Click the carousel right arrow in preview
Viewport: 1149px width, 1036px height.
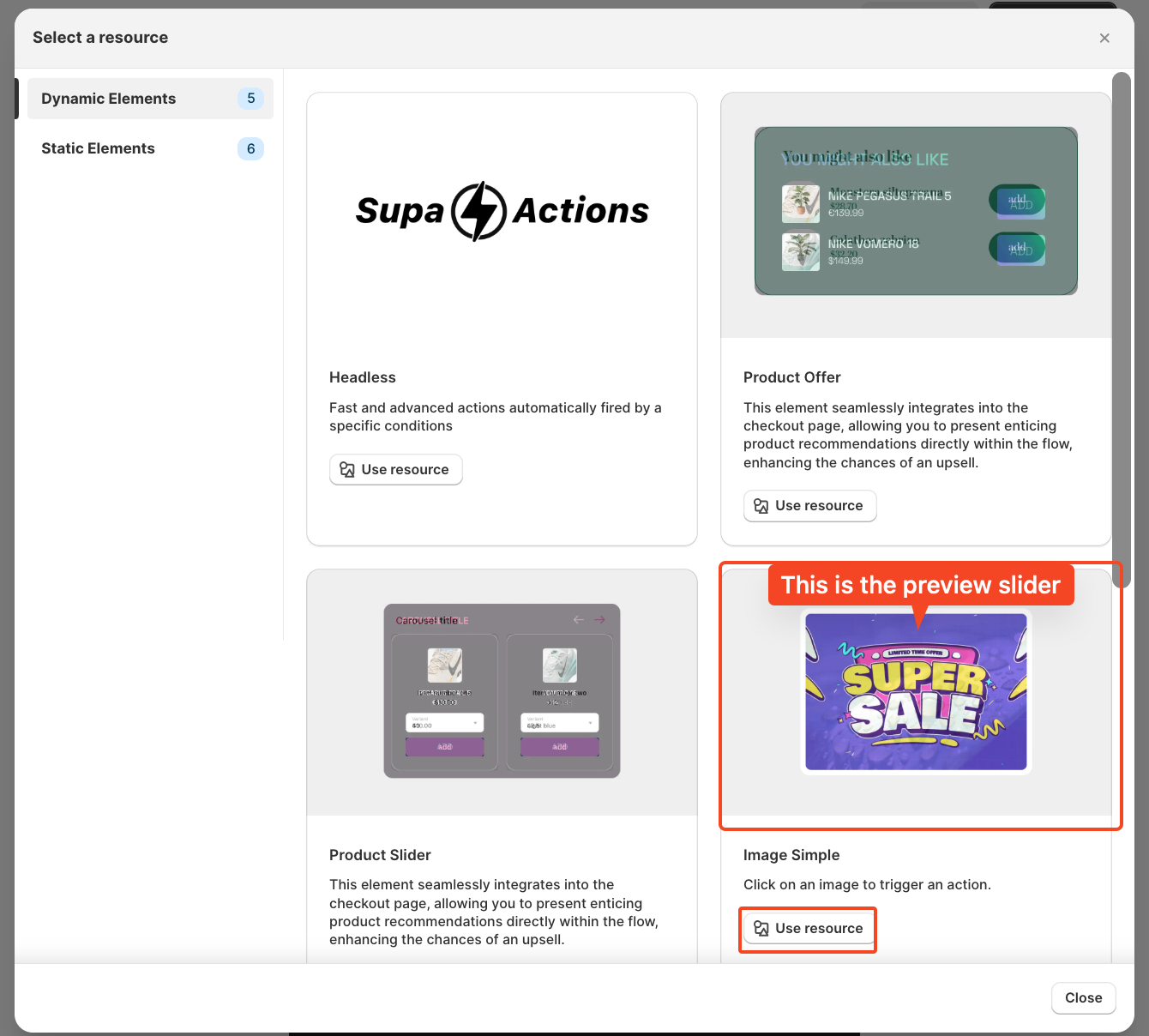[599, 619]
